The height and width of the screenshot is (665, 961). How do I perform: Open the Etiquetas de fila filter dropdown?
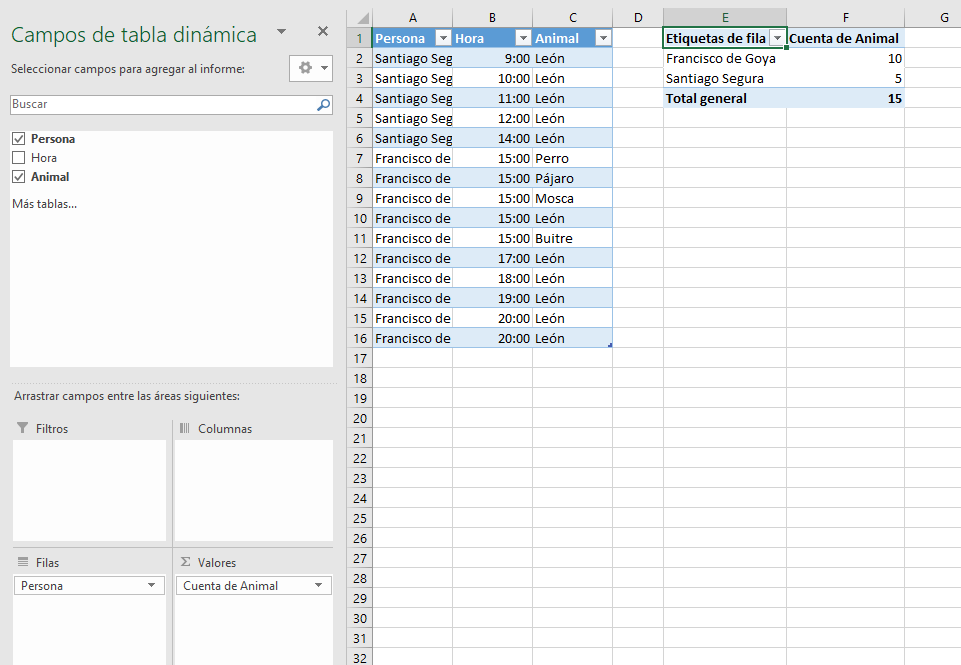[777, 39]
